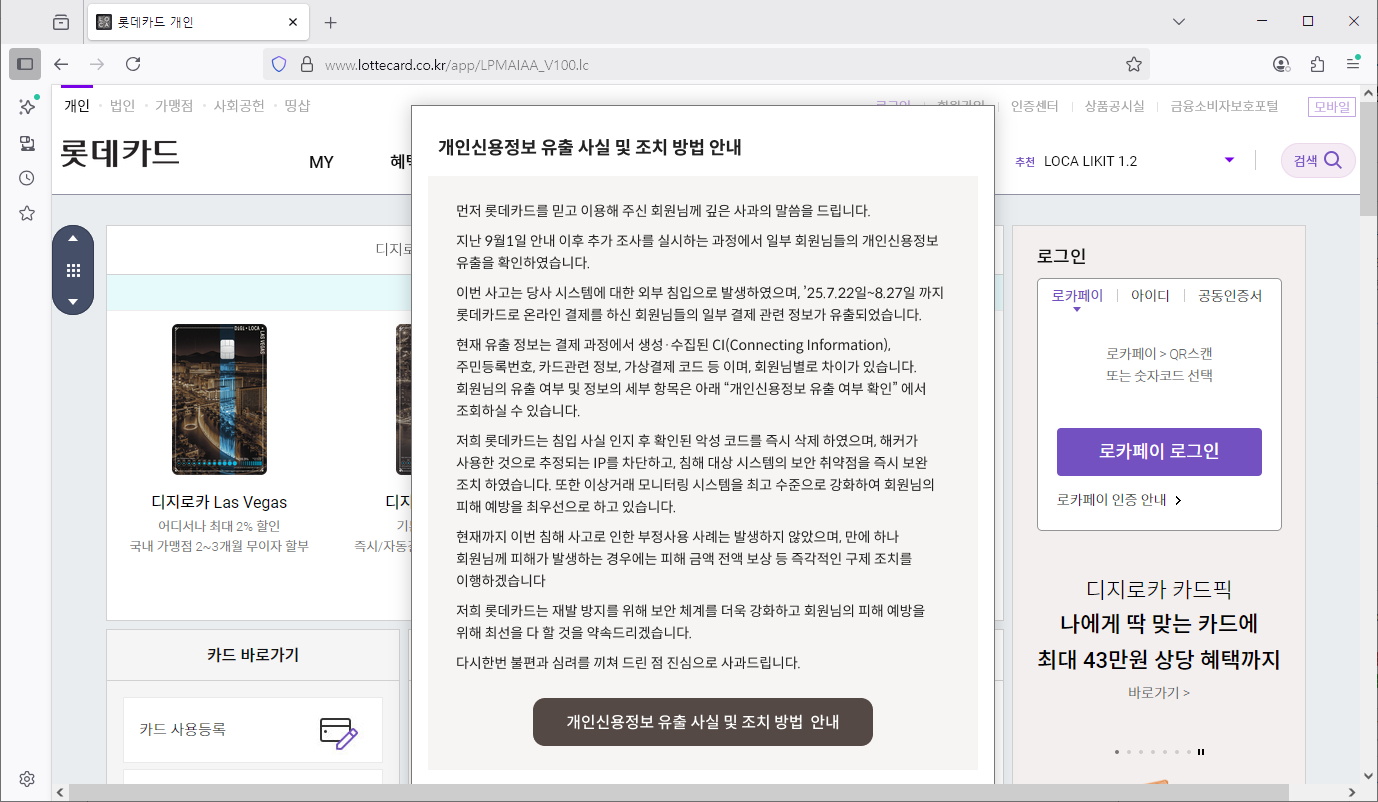Image resolution: width=1378 pixels, height=802 pixels.
Task: Open sidebar bookmarks star icon
Action: tap(27, 213)
